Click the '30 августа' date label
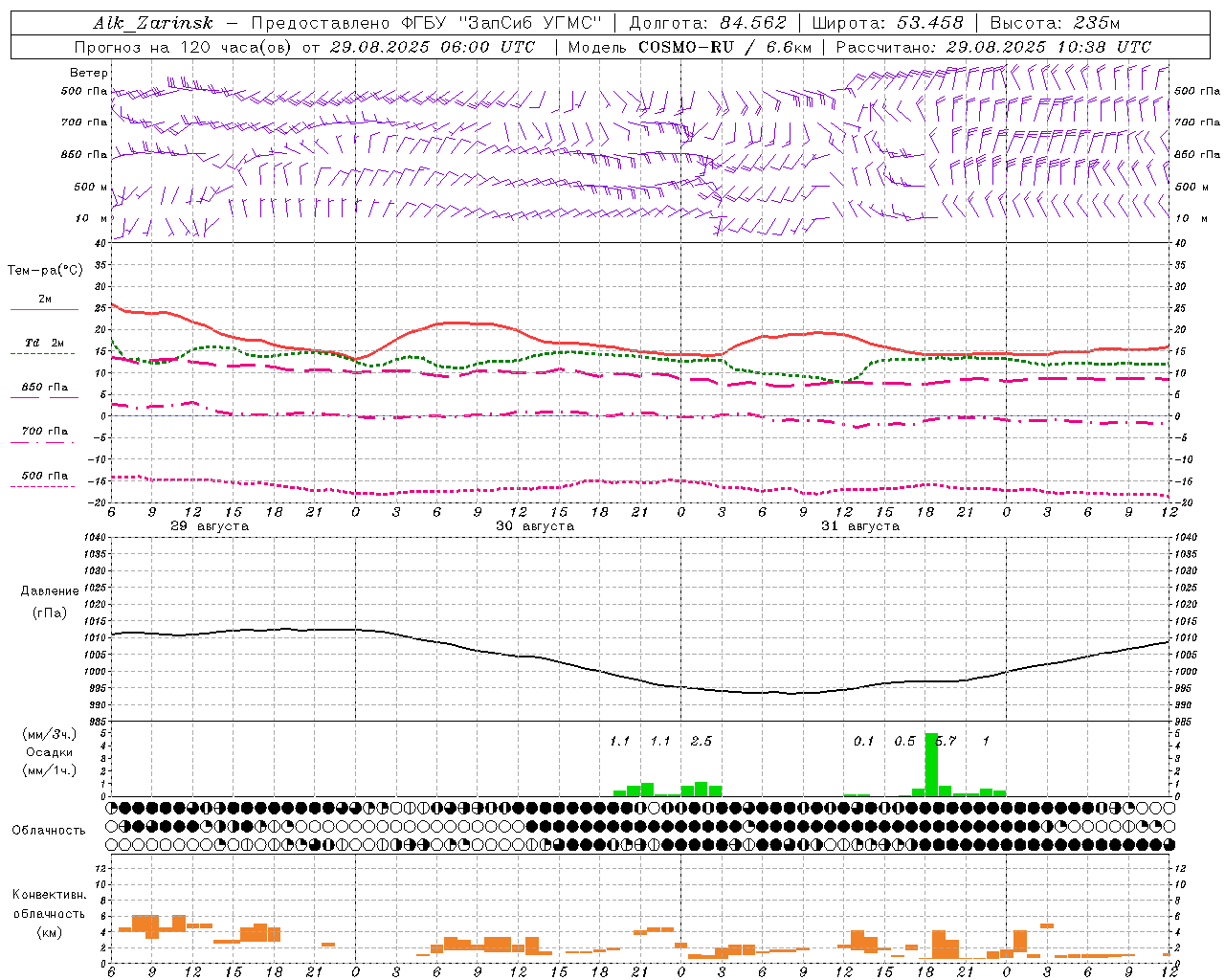This screenshot has height=980, width=1225. coord(535,526)
